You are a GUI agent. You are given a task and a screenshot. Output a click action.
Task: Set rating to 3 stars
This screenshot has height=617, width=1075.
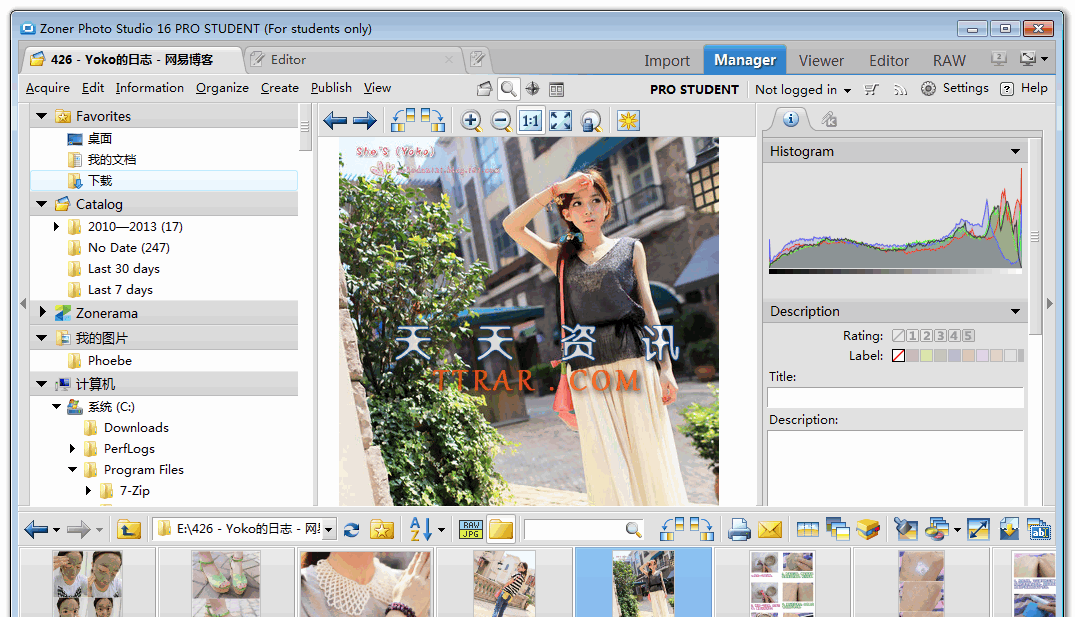pyautogui.click(x=941, y=335)
